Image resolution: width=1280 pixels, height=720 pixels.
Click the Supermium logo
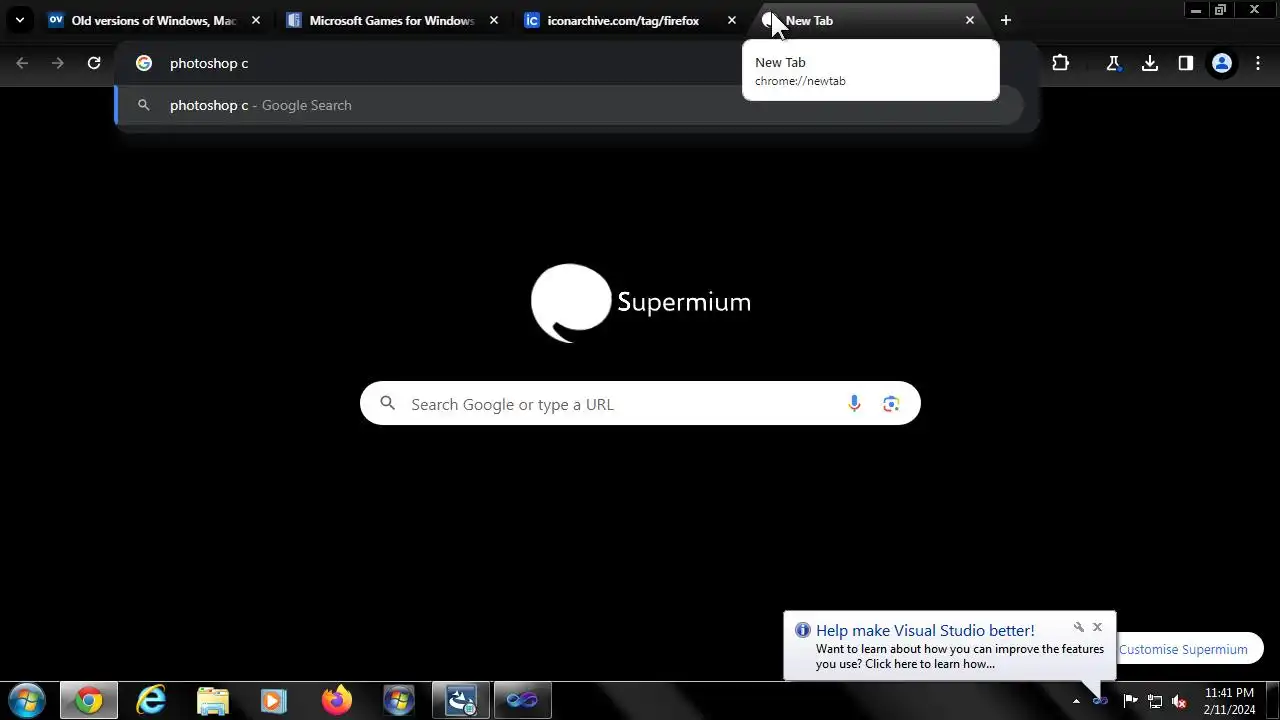(x=641, y=302)
